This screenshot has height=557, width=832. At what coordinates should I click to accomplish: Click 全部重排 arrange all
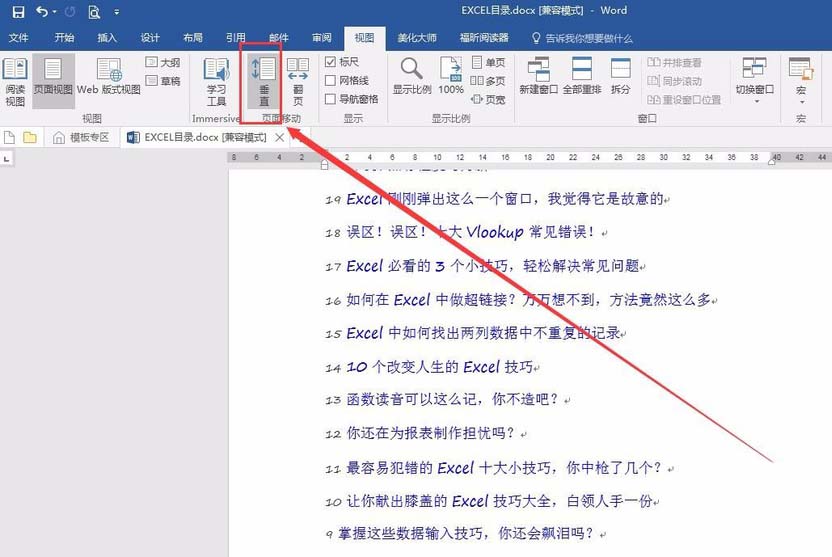[x=582, y=76]
